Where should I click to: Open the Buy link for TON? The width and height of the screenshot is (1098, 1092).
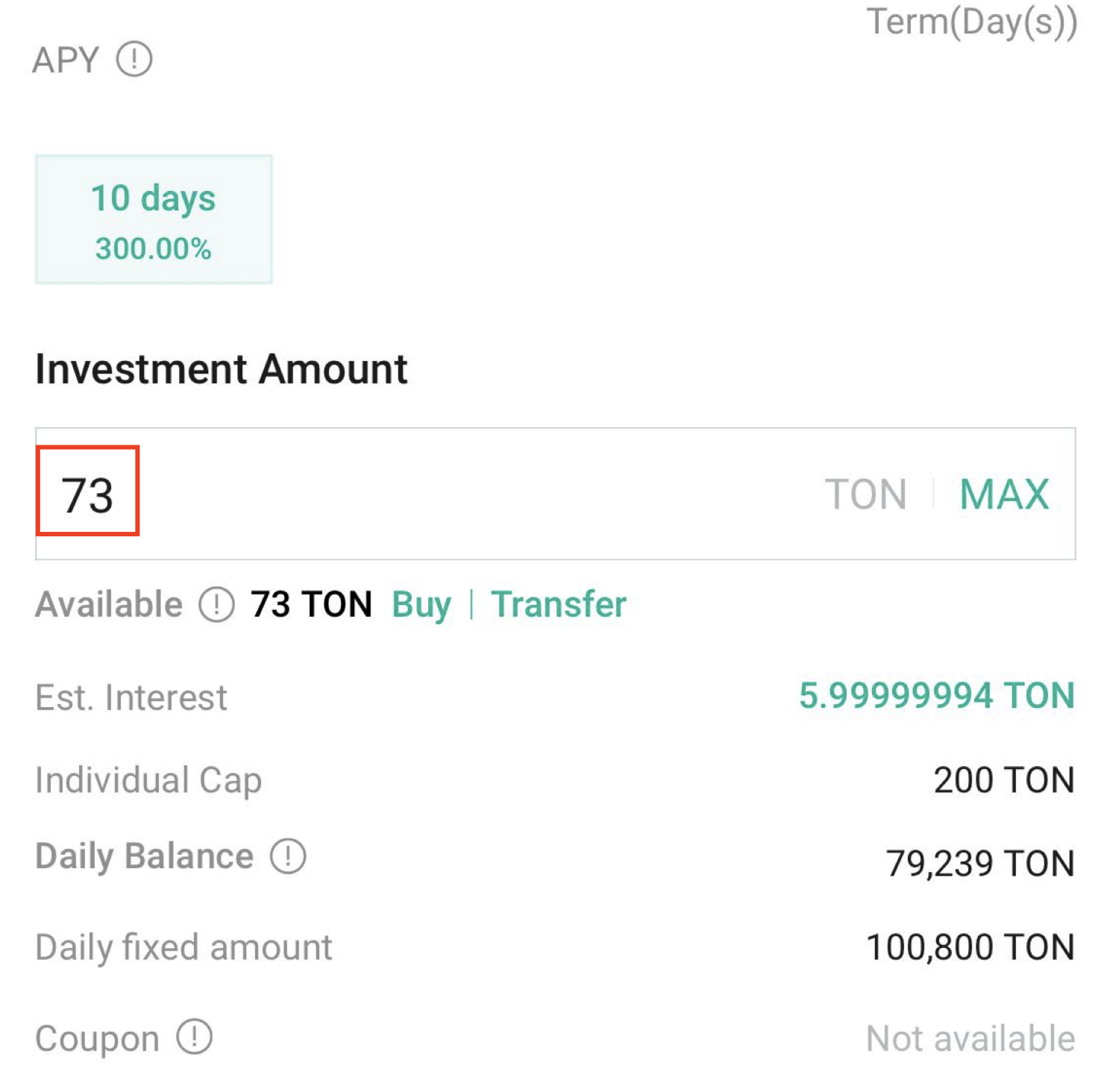tap(421, 604)
